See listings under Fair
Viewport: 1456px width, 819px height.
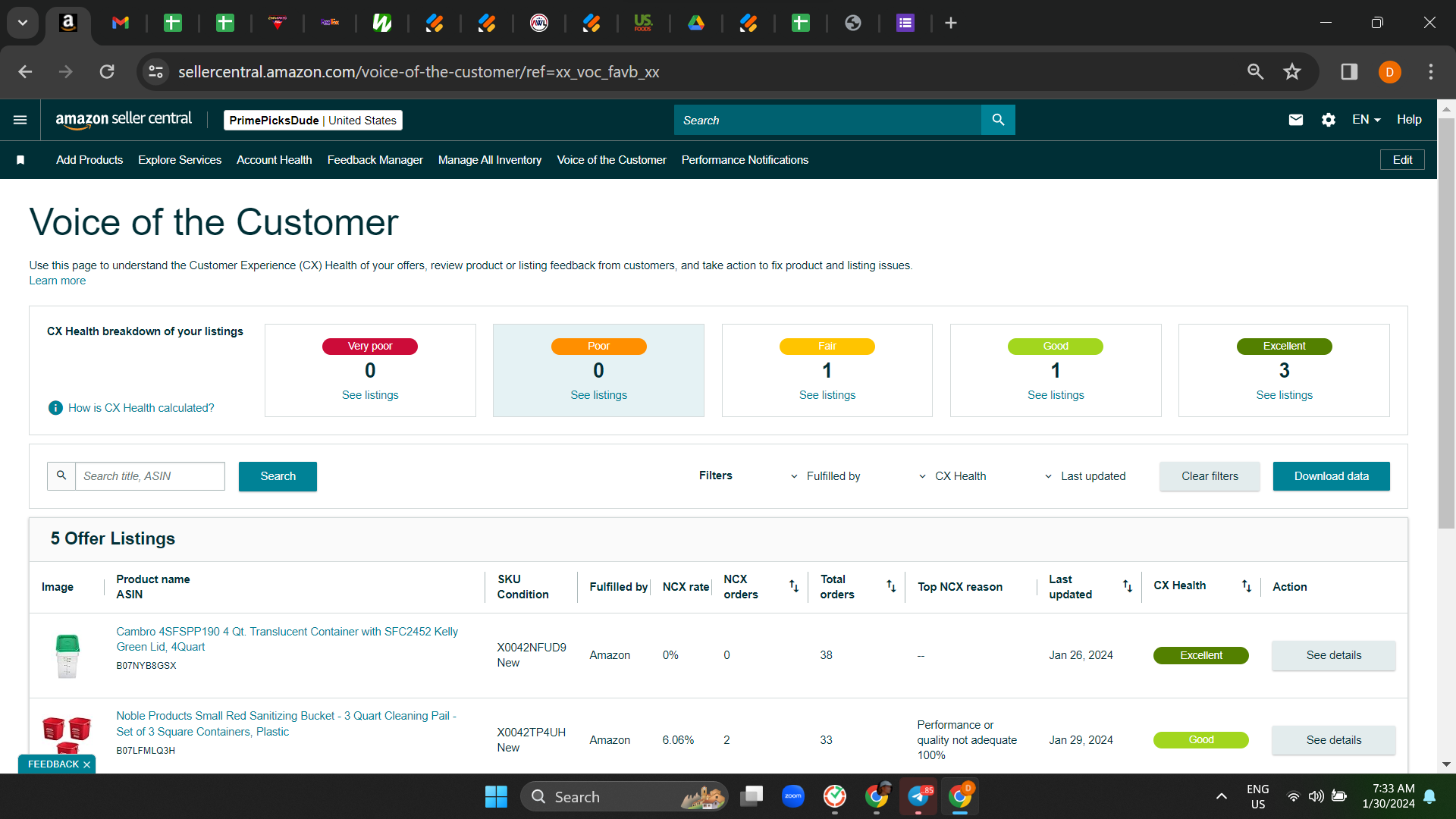[827, 395]
